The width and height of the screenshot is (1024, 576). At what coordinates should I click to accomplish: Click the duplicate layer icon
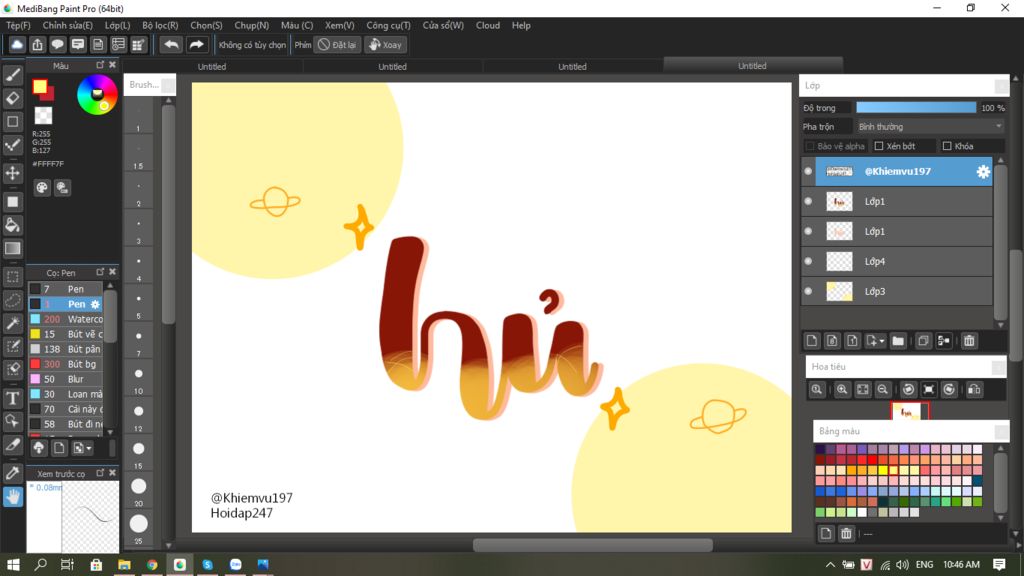pyautogui.click(x=923, y=340)
